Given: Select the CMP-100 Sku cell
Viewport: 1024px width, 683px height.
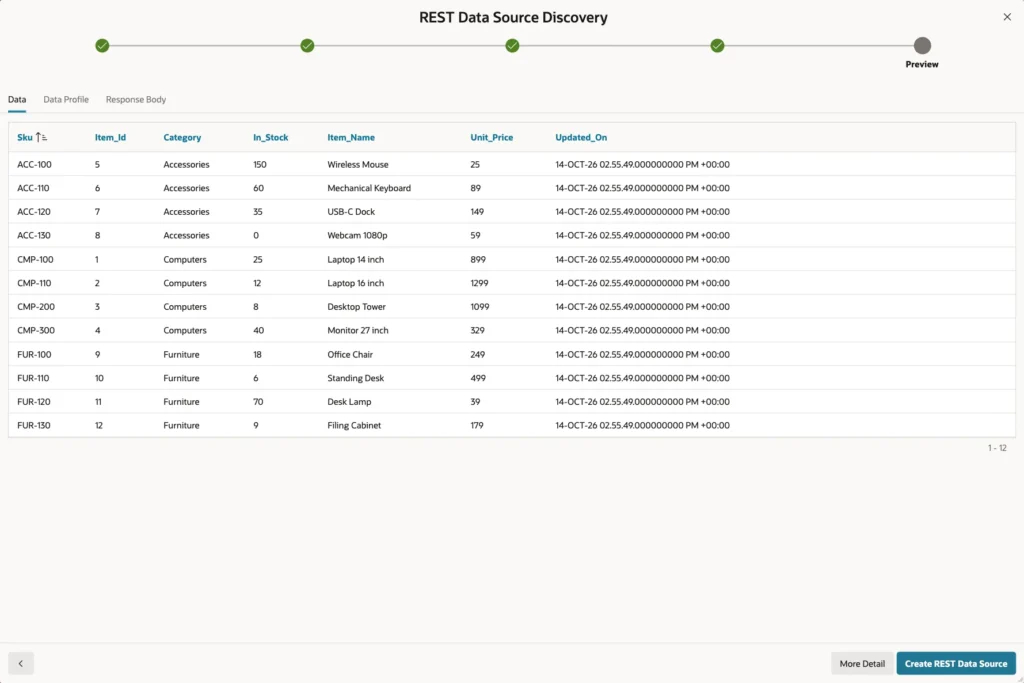Looking at the screenshot, I should coord(35,259).
